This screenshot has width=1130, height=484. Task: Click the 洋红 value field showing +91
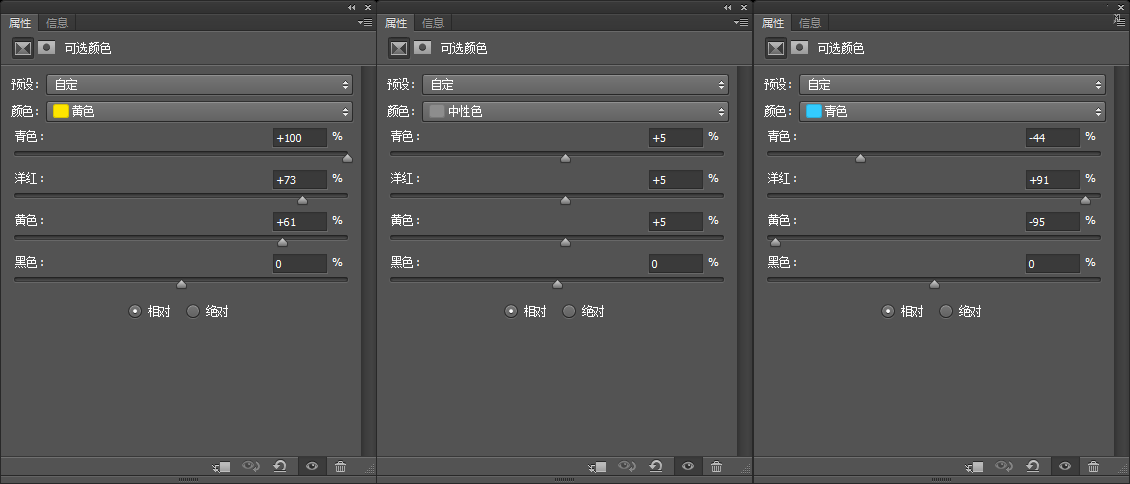click(1053, 179)
